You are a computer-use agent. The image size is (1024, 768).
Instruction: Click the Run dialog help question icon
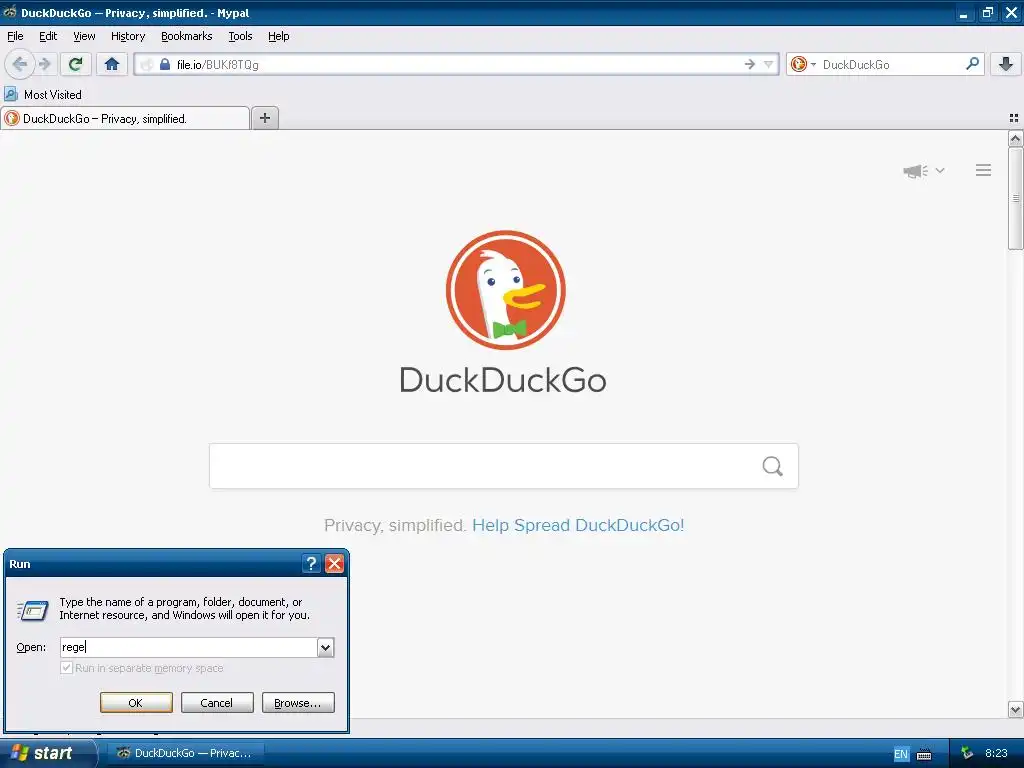pyautogui.click(x=311, y=564)
